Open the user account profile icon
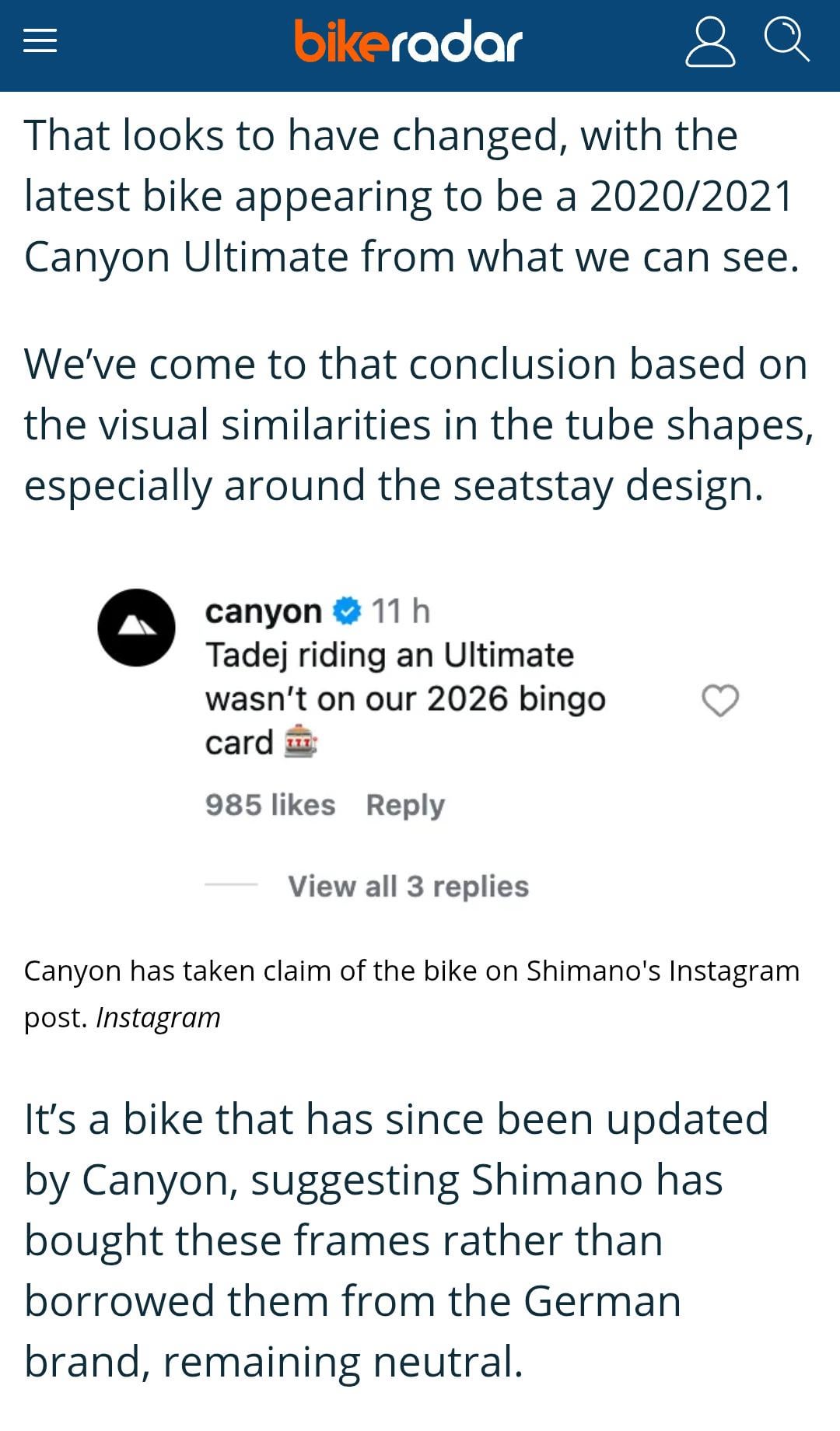Viewport: 840px width, 1431px height. 709,43
